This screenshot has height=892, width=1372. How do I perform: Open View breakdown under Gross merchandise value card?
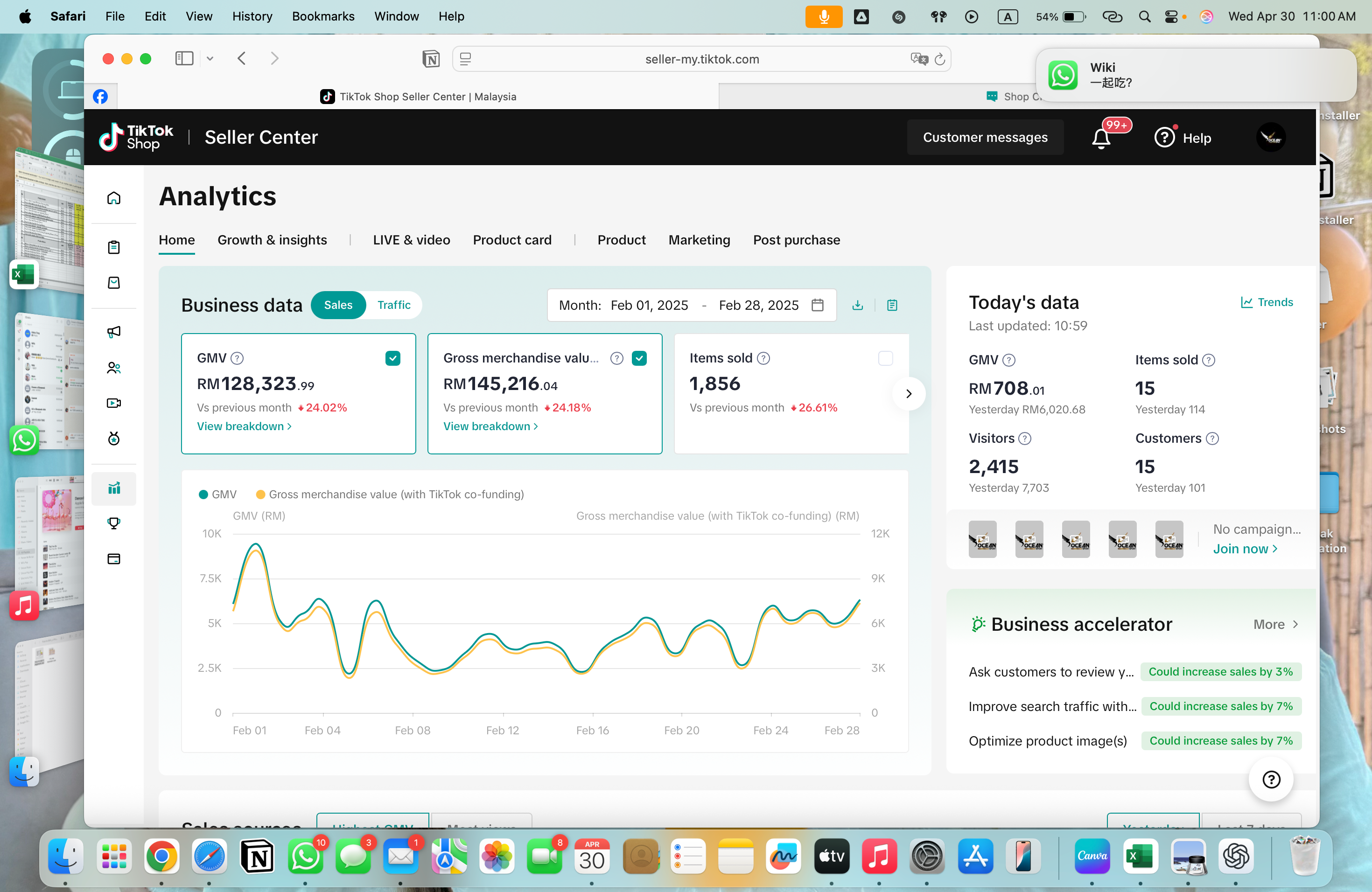[490, 426]
